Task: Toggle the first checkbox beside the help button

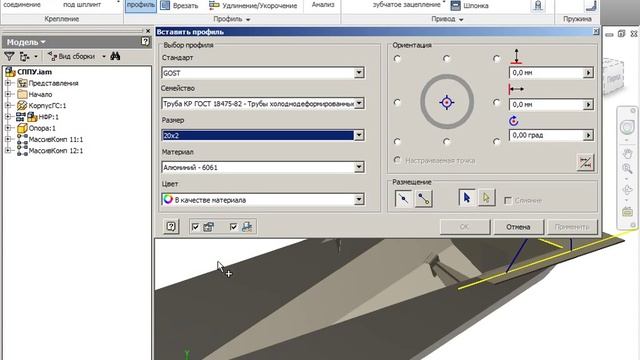Action: (196, 227)
